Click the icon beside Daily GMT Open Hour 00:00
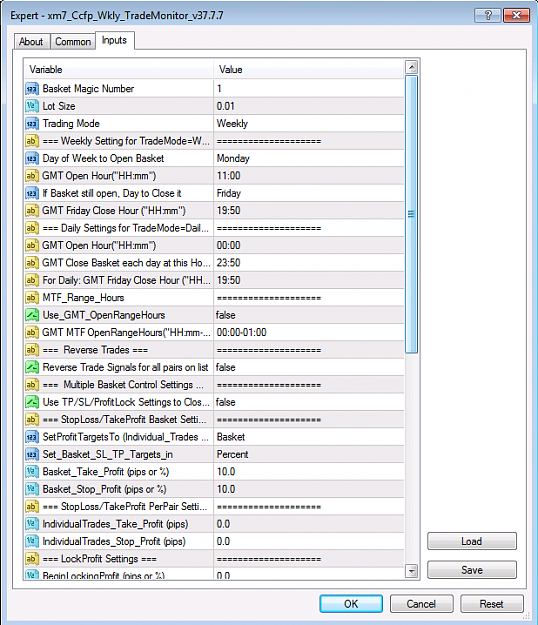538x625 pixels. pyautogui.click(x=32, y=246)
